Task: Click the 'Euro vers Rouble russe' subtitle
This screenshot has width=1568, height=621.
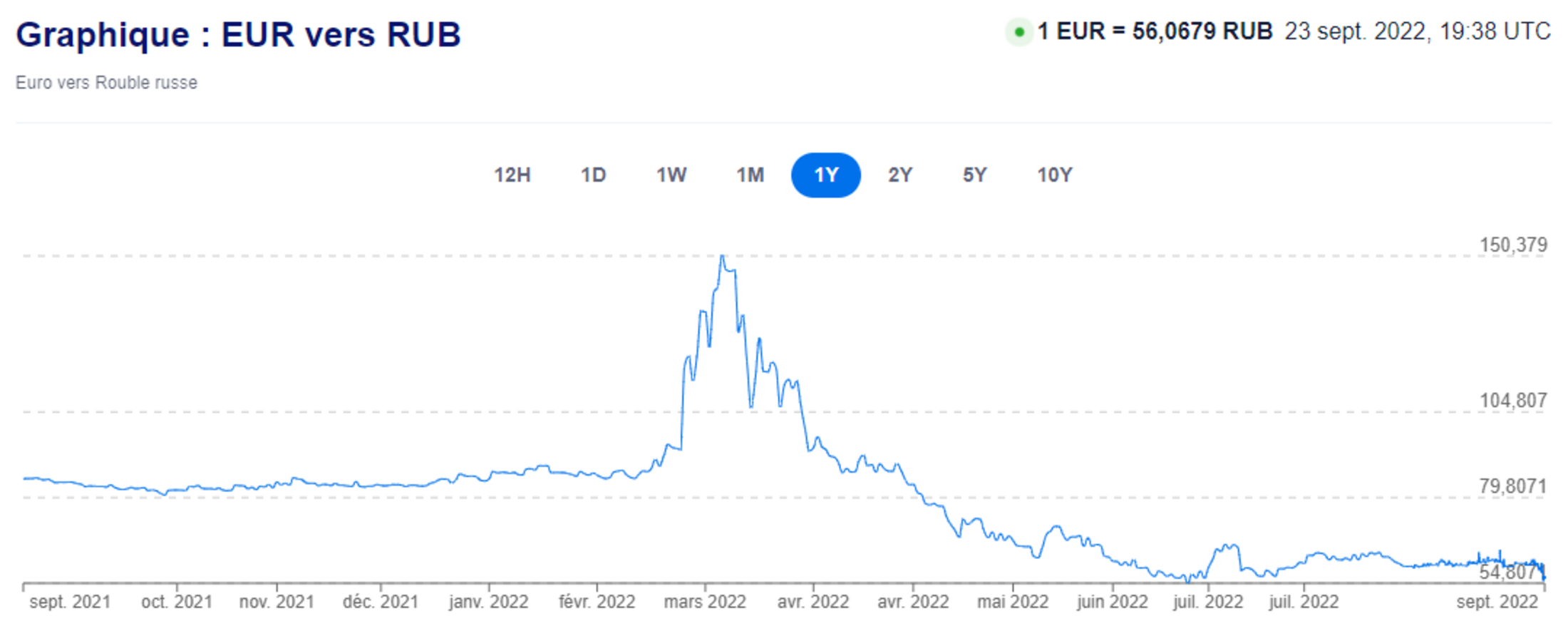Action: [106, 83]
